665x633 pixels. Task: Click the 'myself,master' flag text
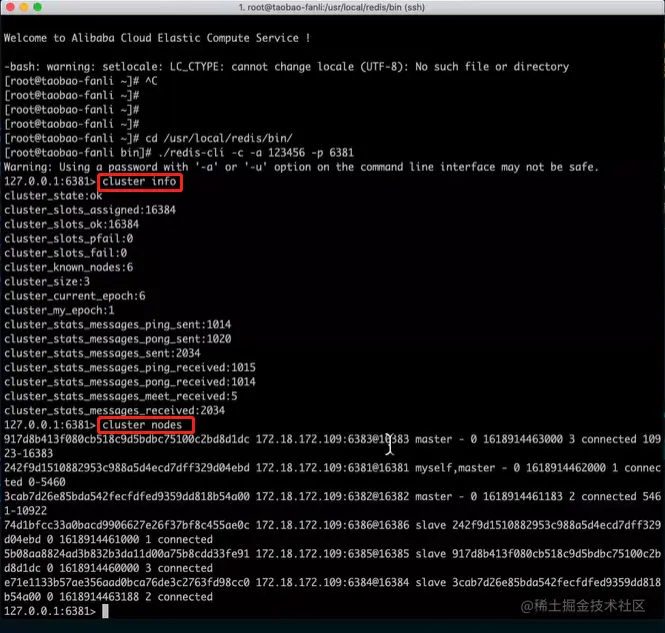(x=455, y=468)
